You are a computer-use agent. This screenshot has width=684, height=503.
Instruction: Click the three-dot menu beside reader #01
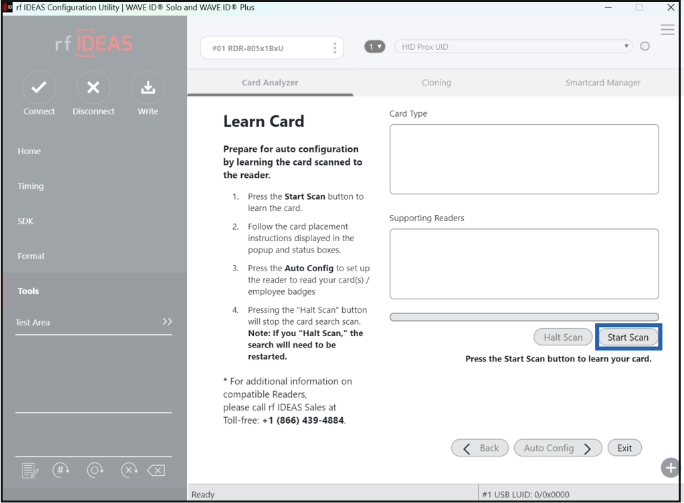tap(335, 48)
